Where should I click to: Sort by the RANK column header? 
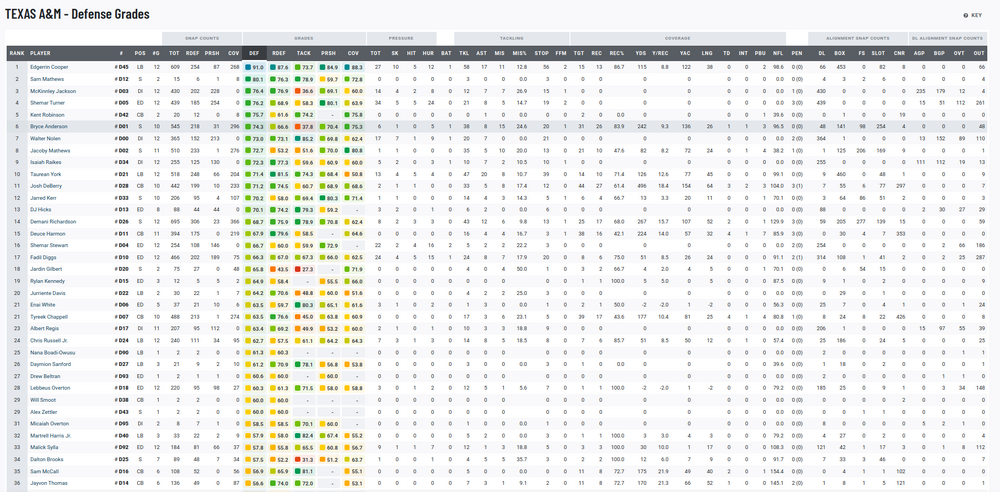[x=16, y=52]
